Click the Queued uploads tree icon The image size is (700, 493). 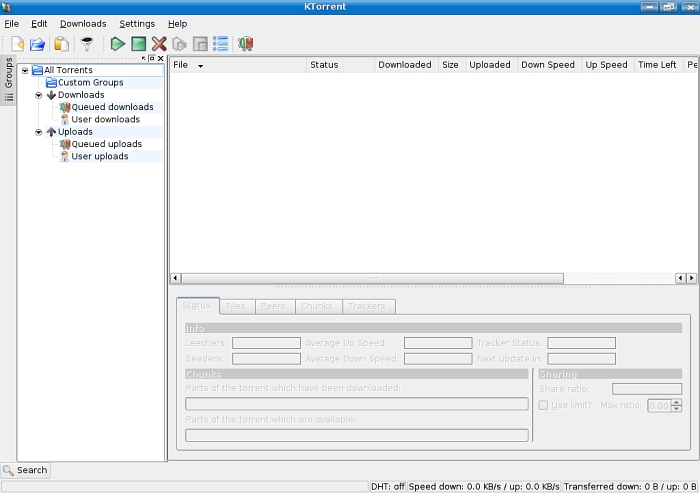tap(65, 144)
